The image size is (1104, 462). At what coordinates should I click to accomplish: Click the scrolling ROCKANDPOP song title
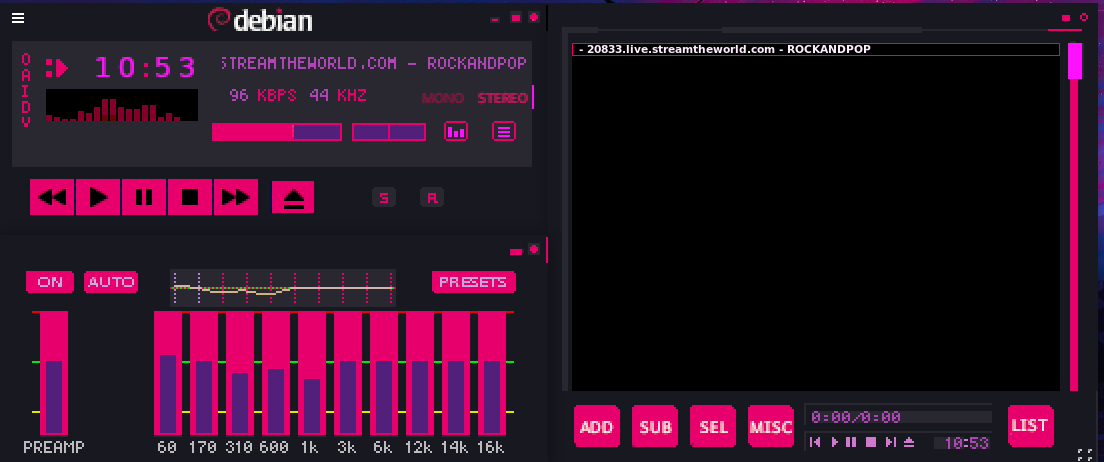click(x=374, y=63)
